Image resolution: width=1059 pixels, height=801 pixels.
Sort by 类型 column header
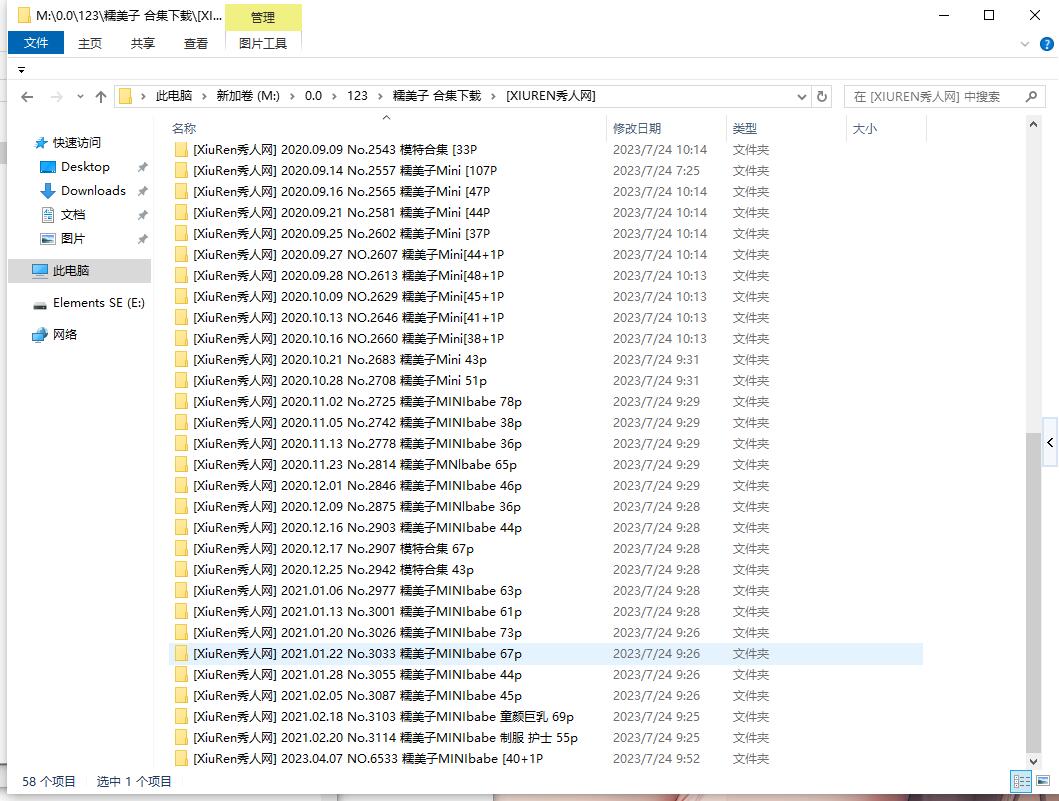[x=744, y=128]
